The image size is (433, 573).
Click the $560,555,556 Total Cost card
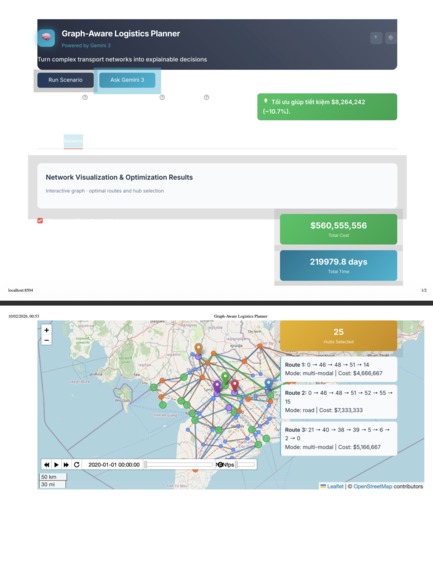[338, 229]
